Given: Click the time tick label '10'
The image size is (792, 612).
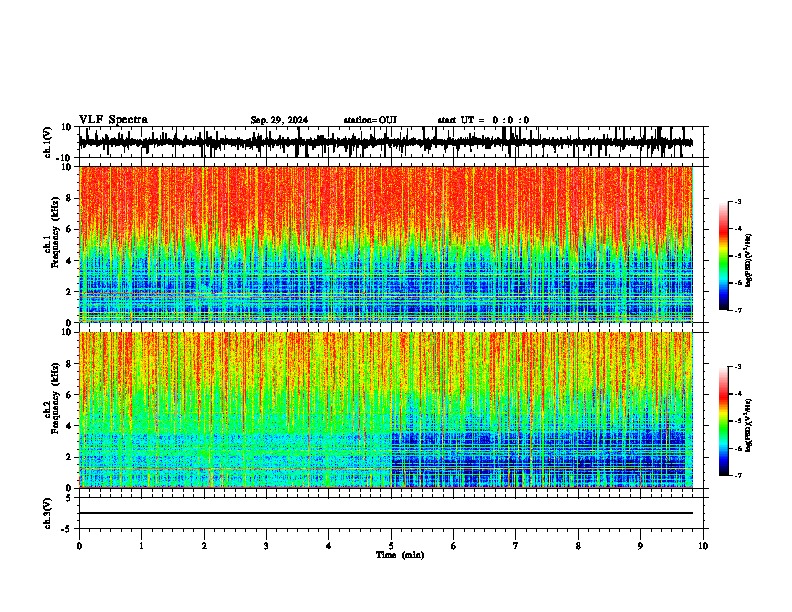Looking at the screenshot, I should coord(703,546).
